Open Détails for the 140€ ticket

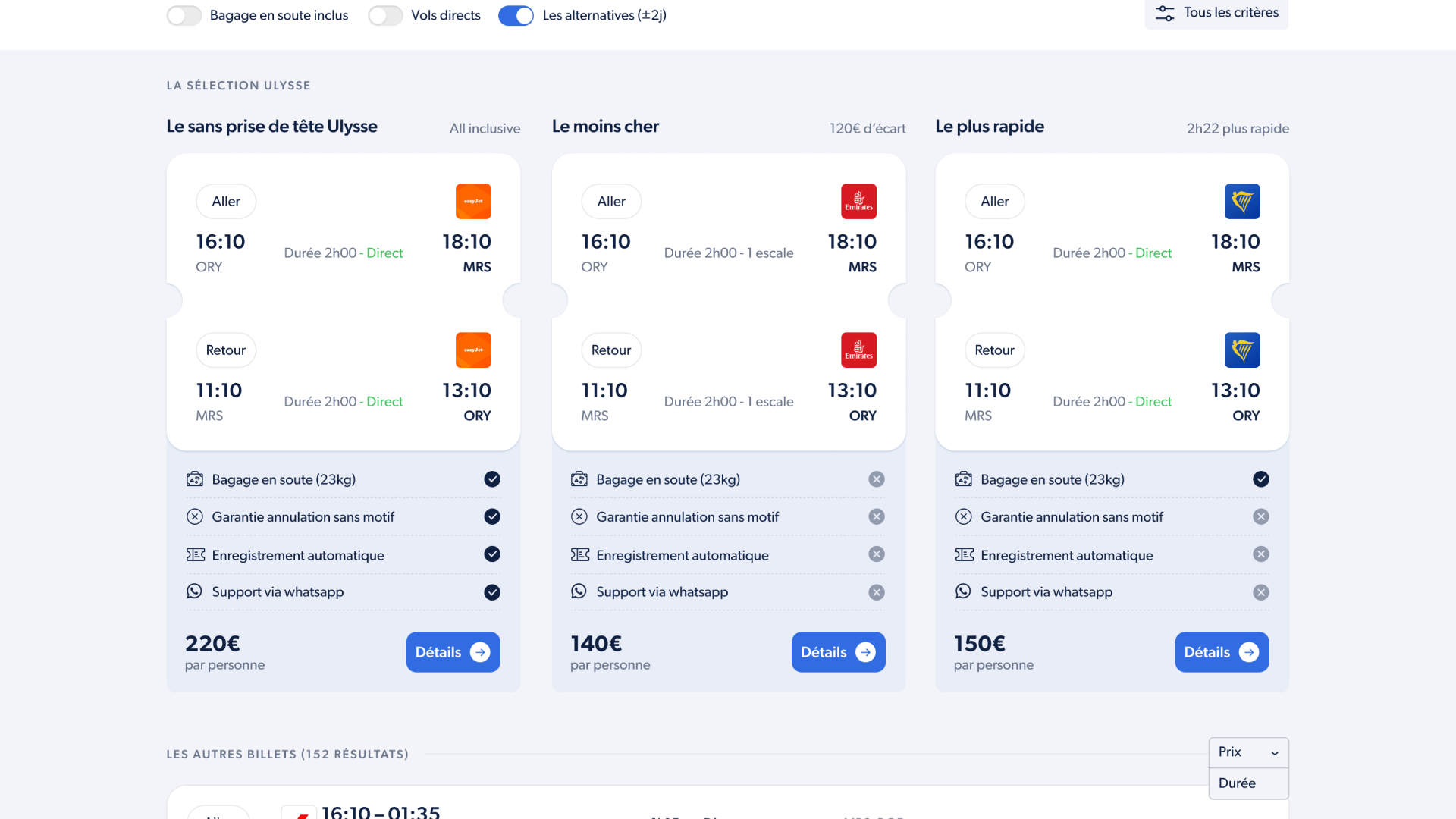[838, 652]
